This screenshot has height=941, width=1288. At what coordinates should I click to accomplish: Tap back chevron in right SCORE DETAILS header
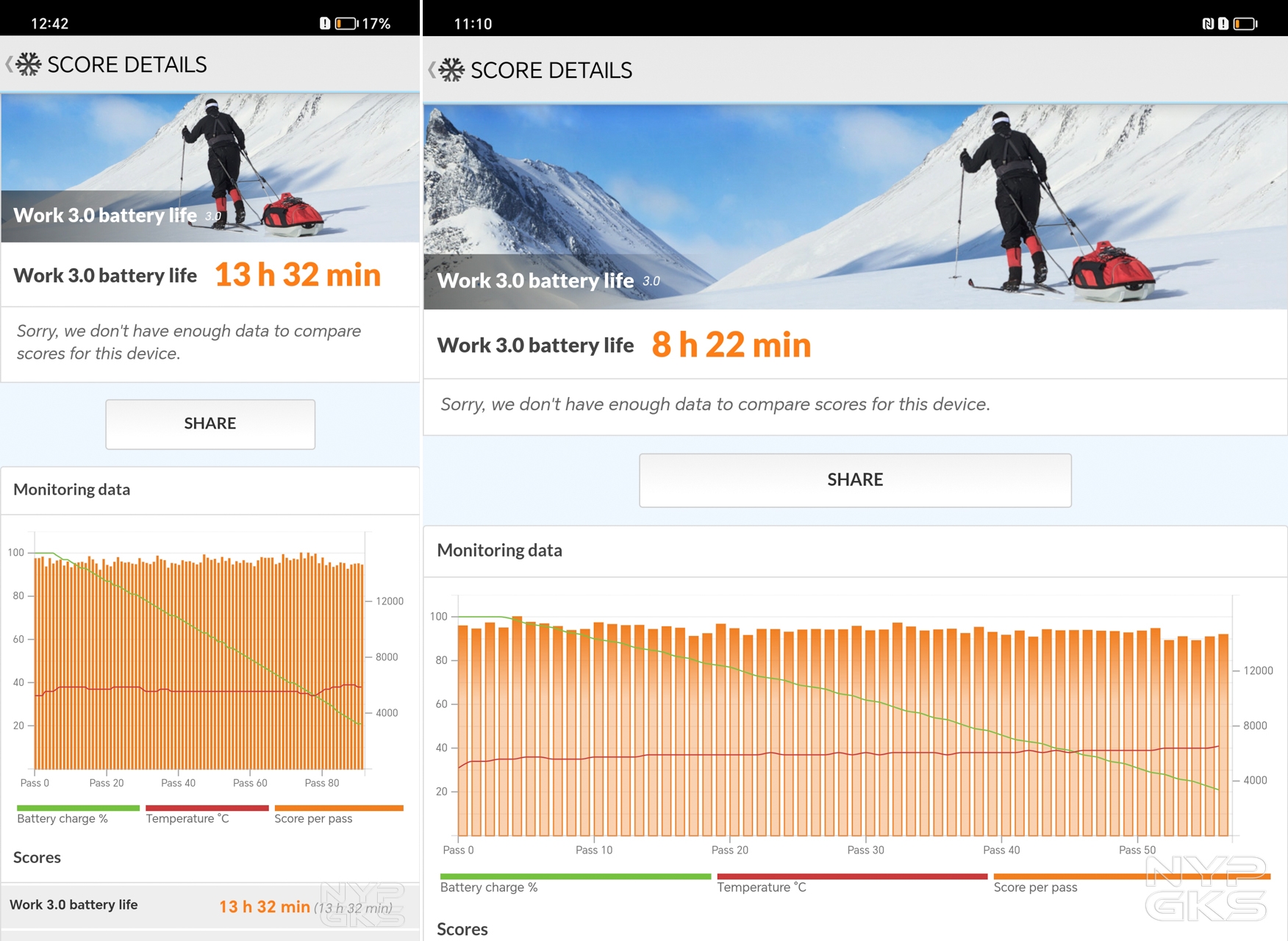432,71
